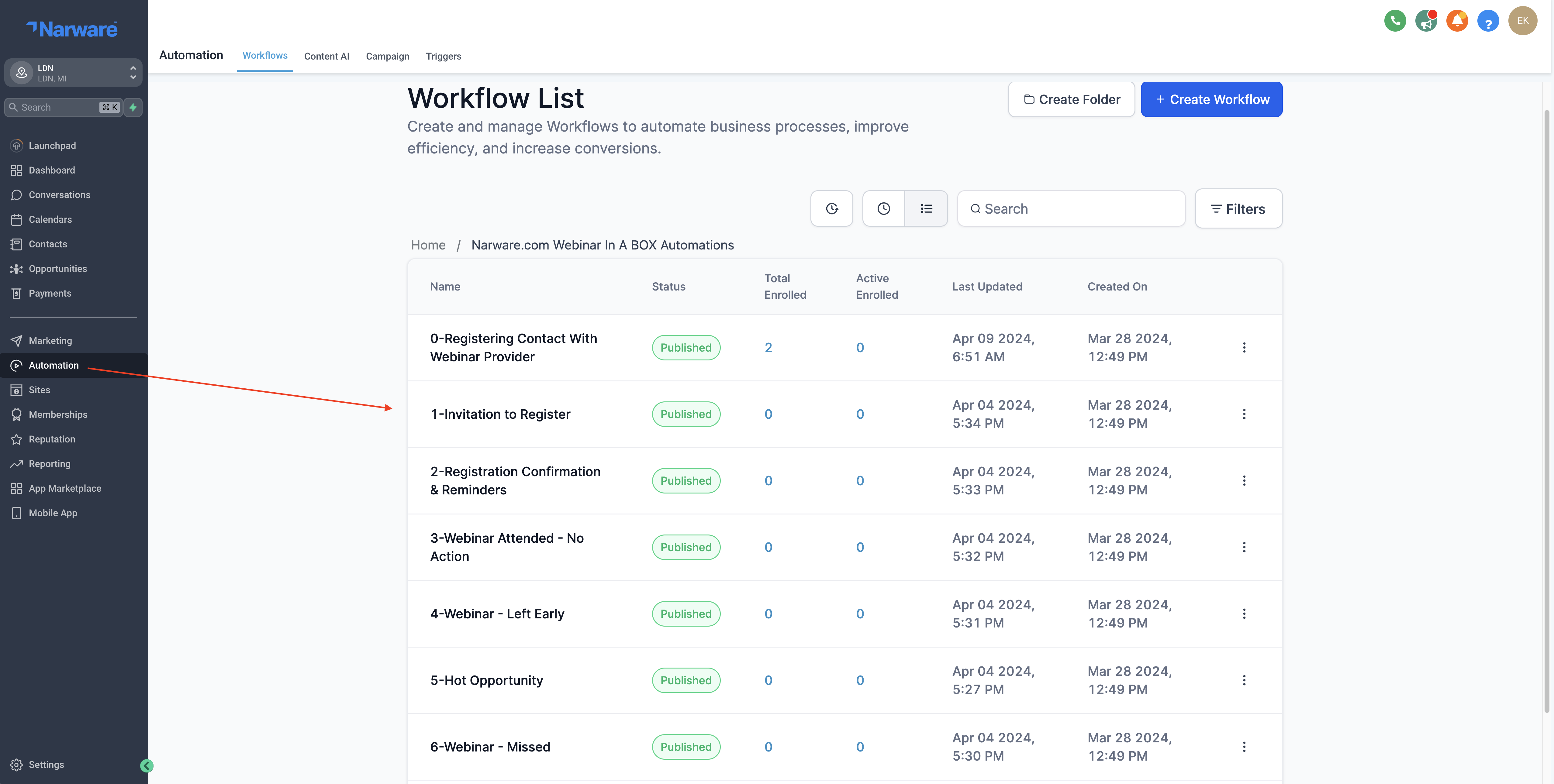Open the 6-Webinar - Missed workflow

point(490,747)
